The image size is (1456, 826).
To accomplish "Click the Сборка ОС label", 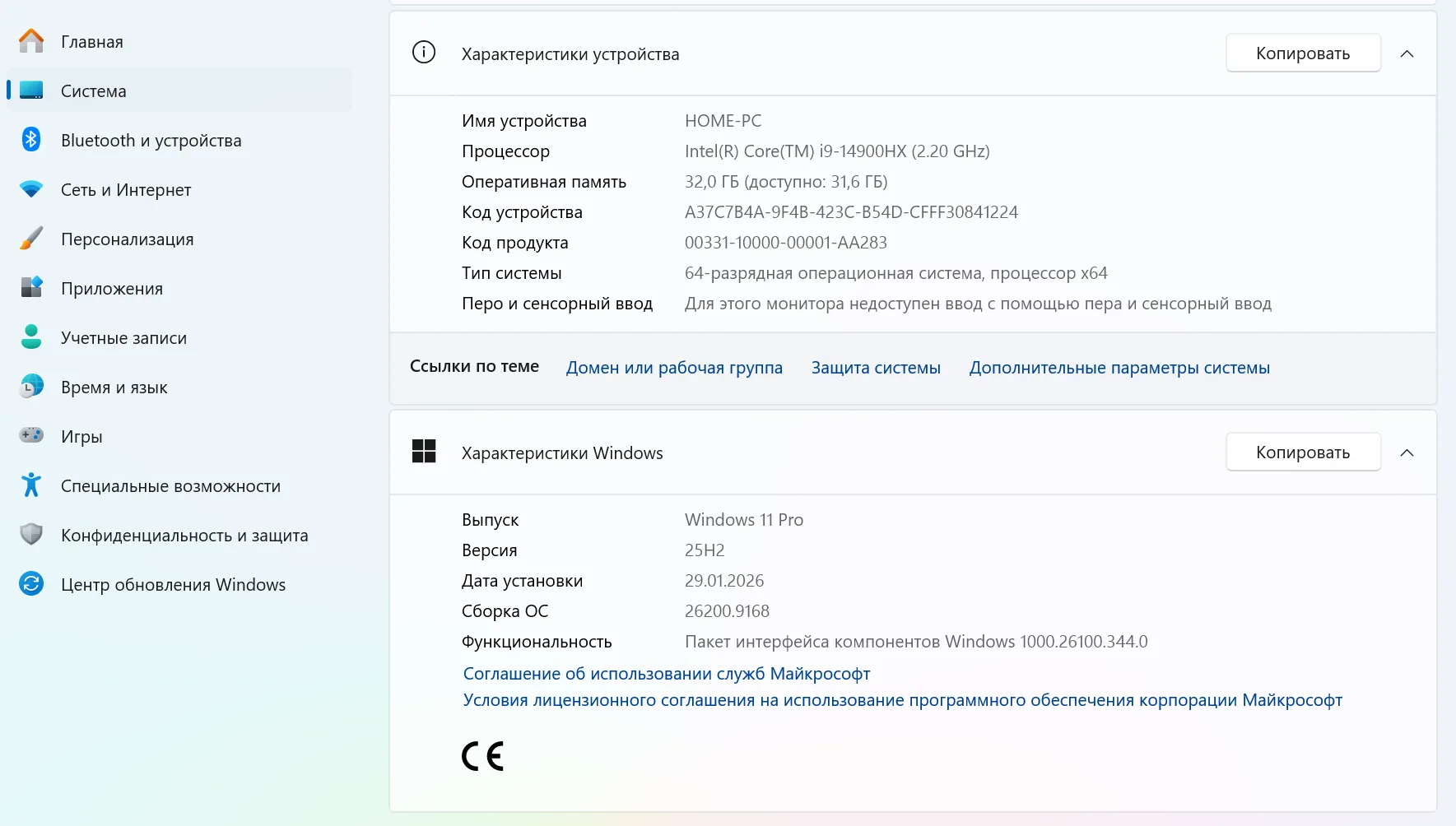I will click(x=505, y=611).
